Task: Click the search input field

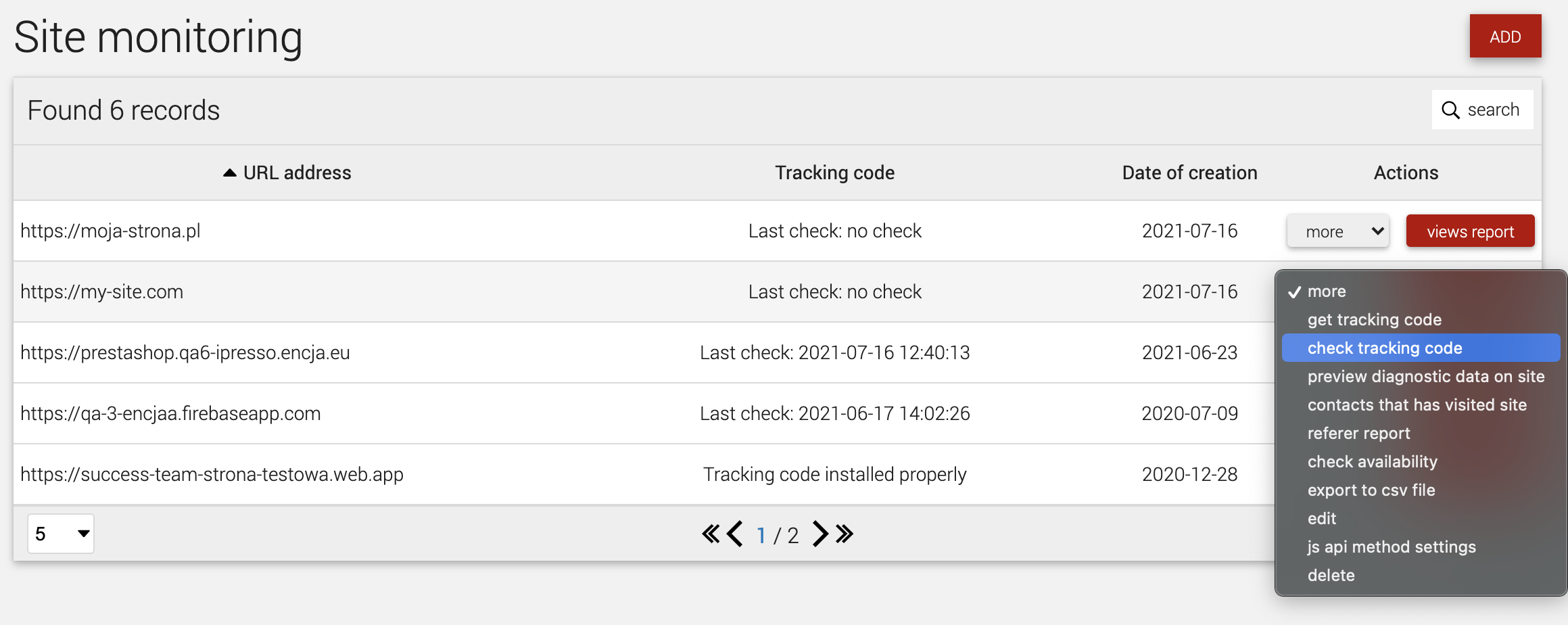Action: 1482,110
